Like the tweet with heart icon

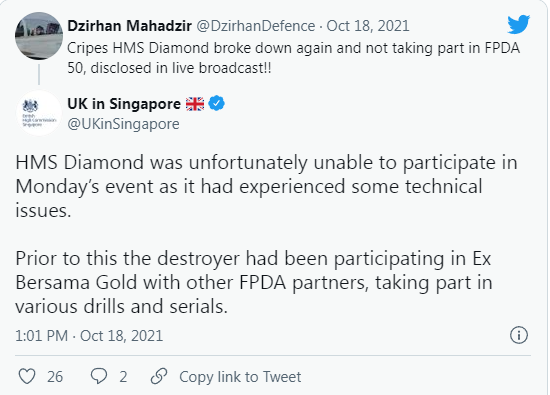[27, 377]
